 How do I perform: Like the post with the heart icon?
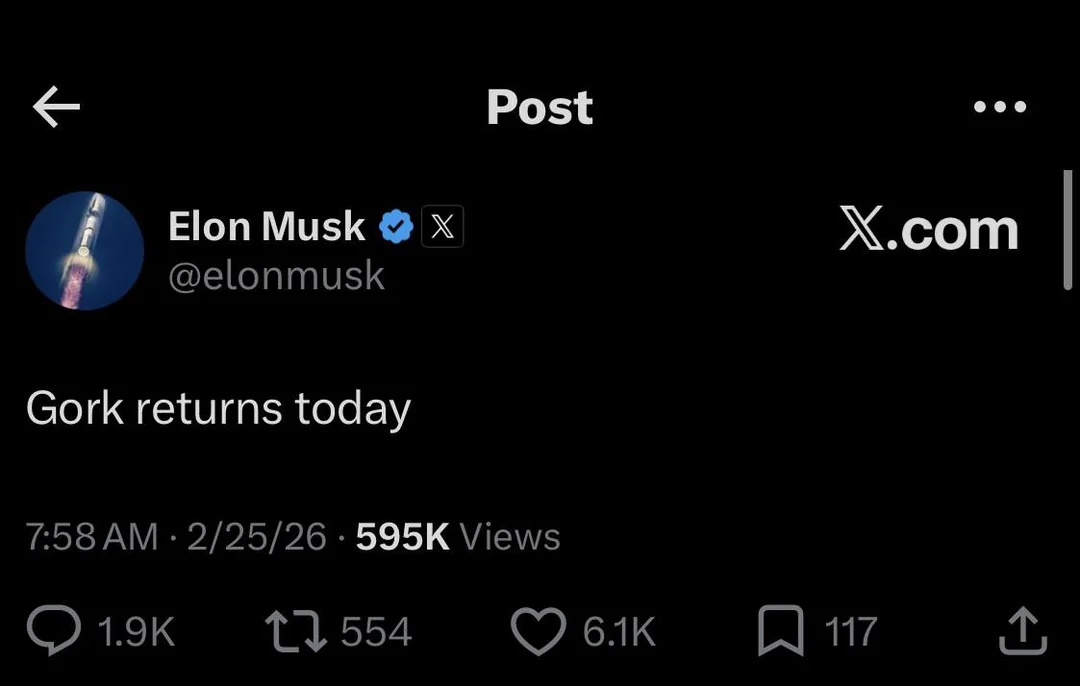[x=539, y=631]
